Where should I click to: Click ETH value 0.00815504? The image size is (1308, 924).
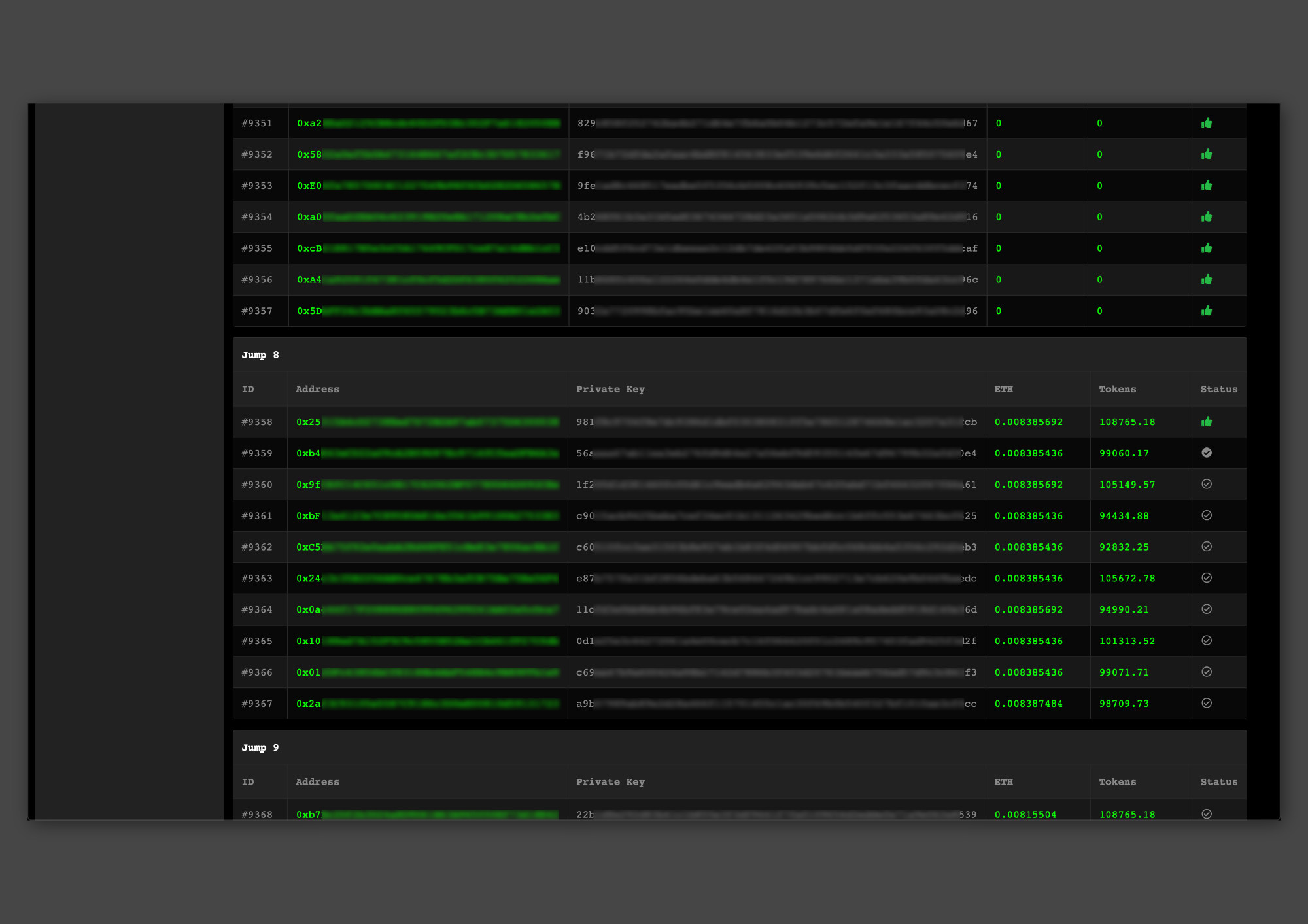coord(1025,815)
